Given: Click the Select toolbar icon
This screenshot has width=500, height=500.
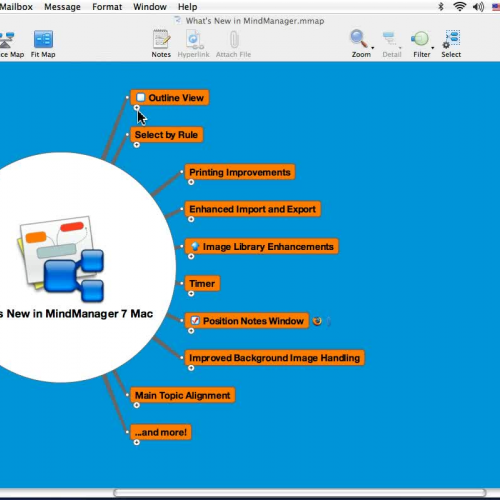Looking at the screenshot, I should tap(451, 39).
